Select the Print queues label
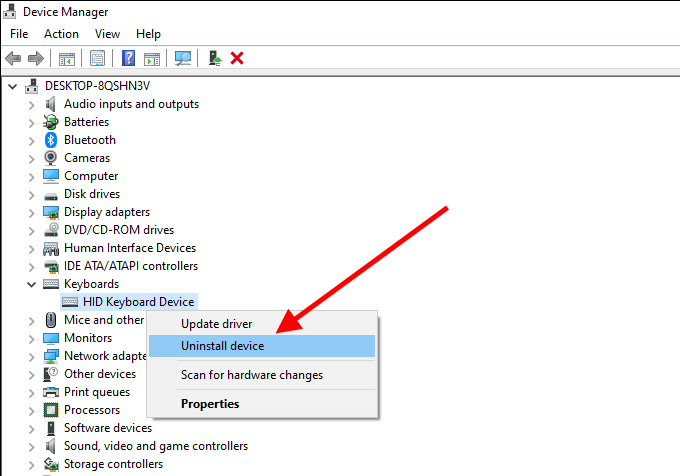 pos(97,392)
